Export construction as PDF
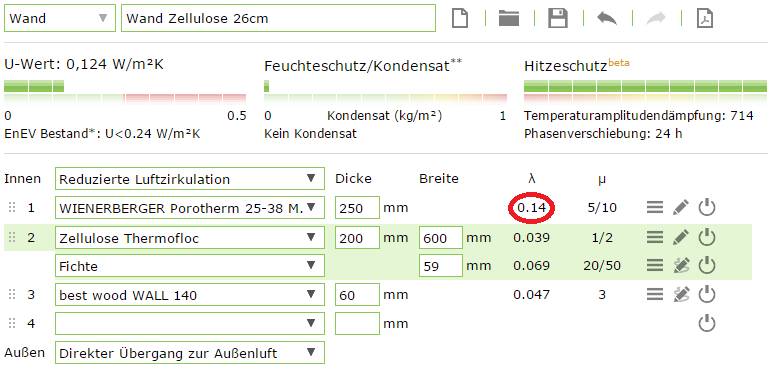The height and width of the screenshot is (392, 782). pyautogui.click(x=705, y=18)
